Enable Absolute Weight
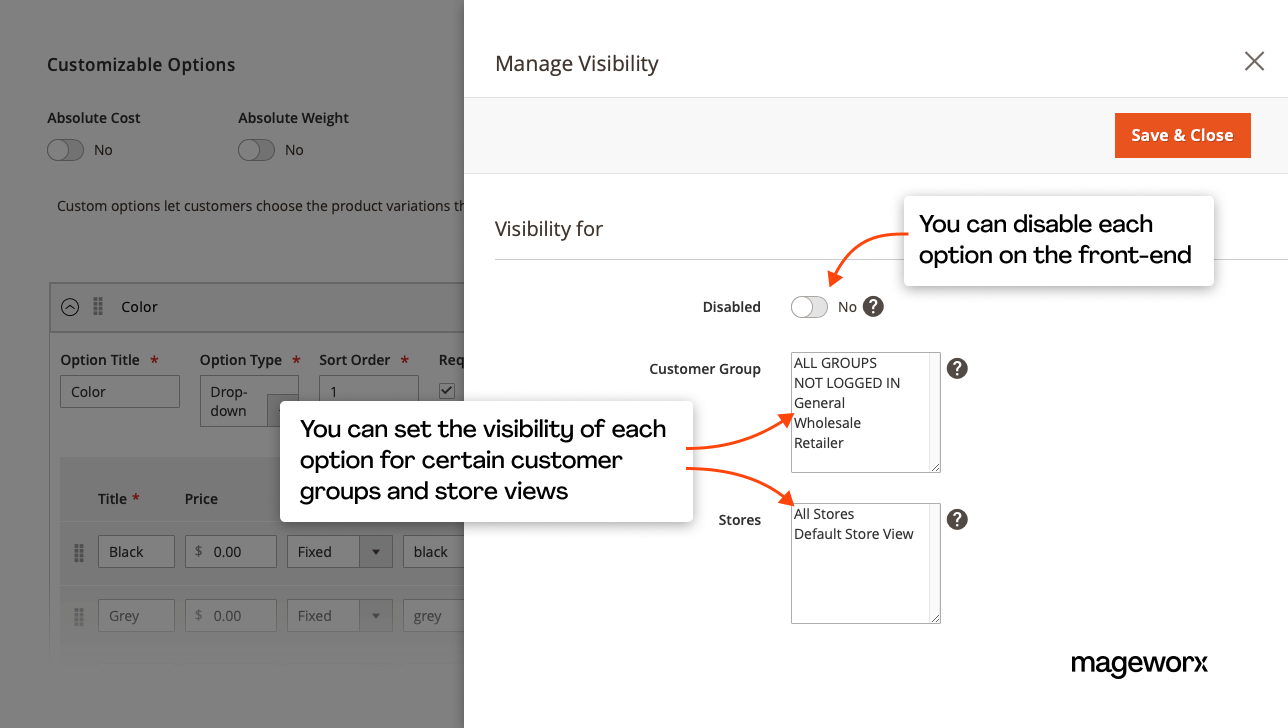The image size is (1288, 728). pos(256,149)
